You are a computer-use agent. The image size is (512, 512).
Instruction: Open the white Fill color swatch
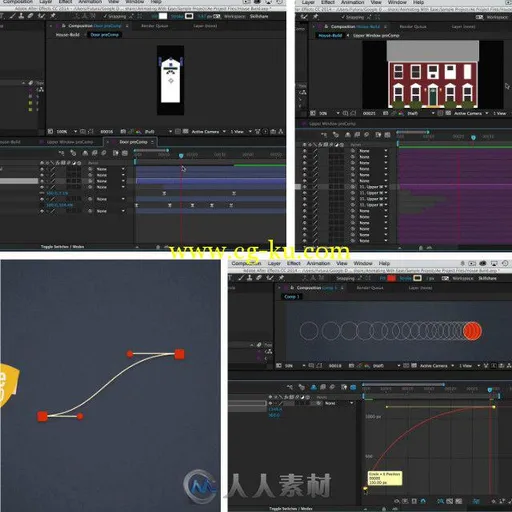(163, 16)
